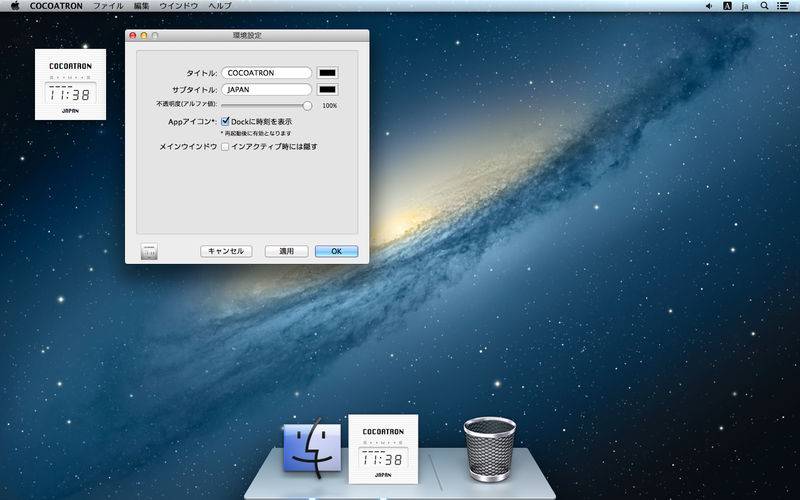
Task: Open the ヘルプ menu
Action: pyautogui.click(x=220, y=6)
